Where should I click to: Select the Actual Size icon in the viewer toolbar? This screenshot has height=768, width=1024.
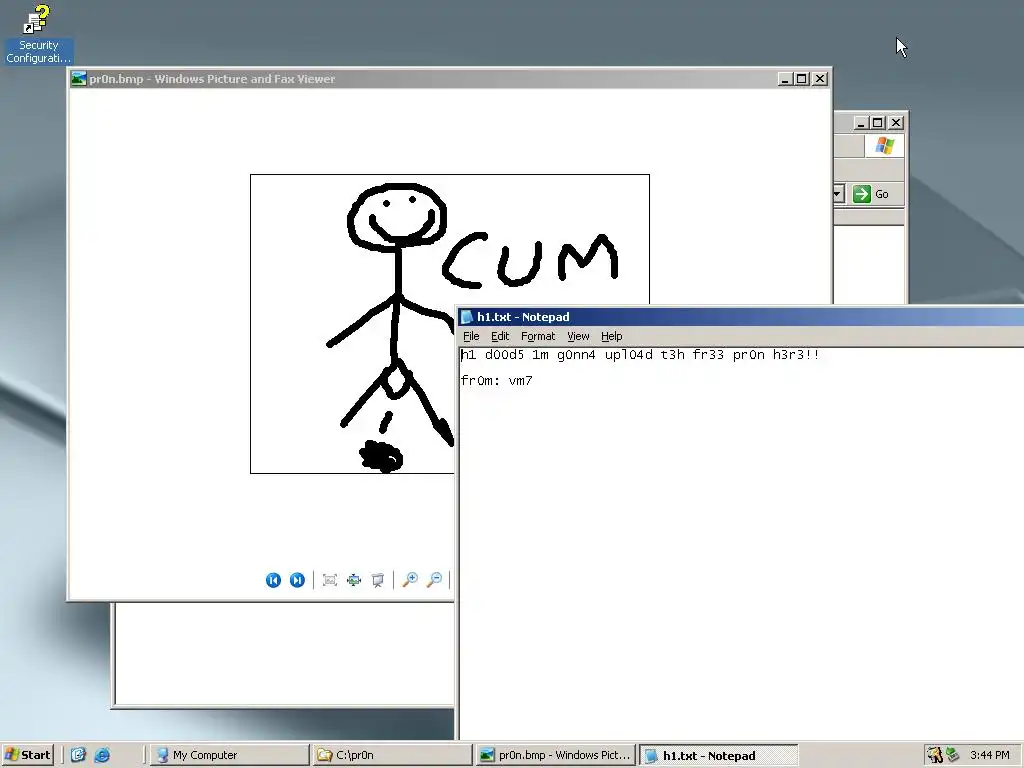tap(354, 580)
